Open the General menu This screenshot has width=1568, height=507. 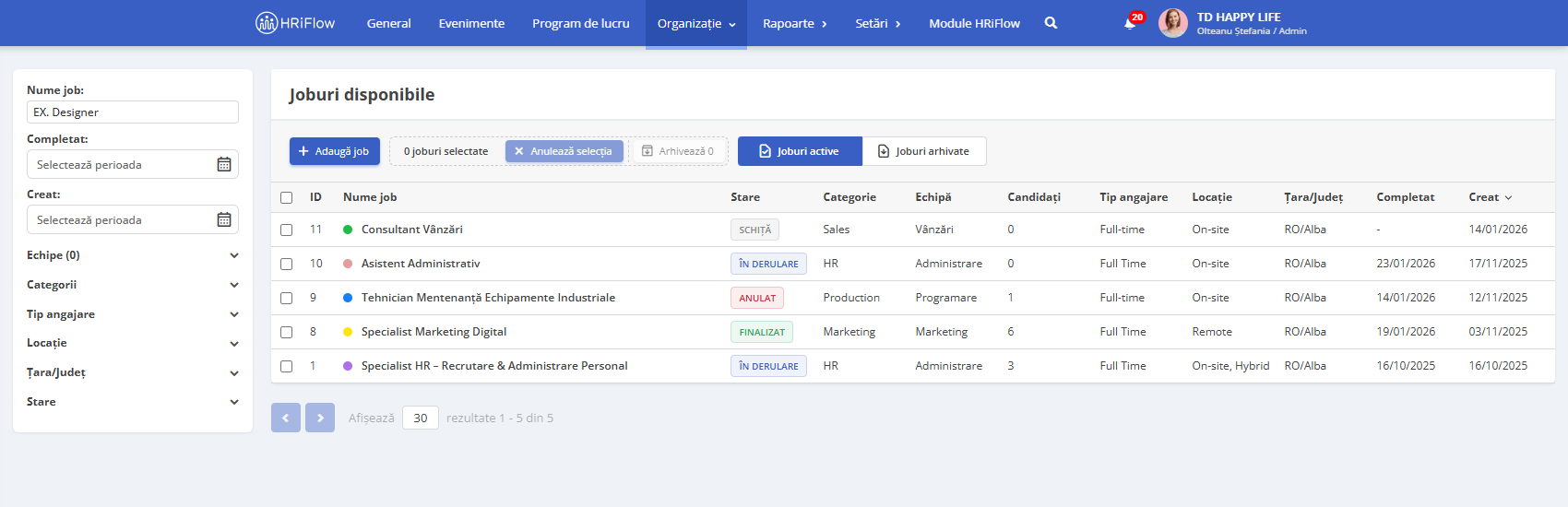(x=389, y=23)
